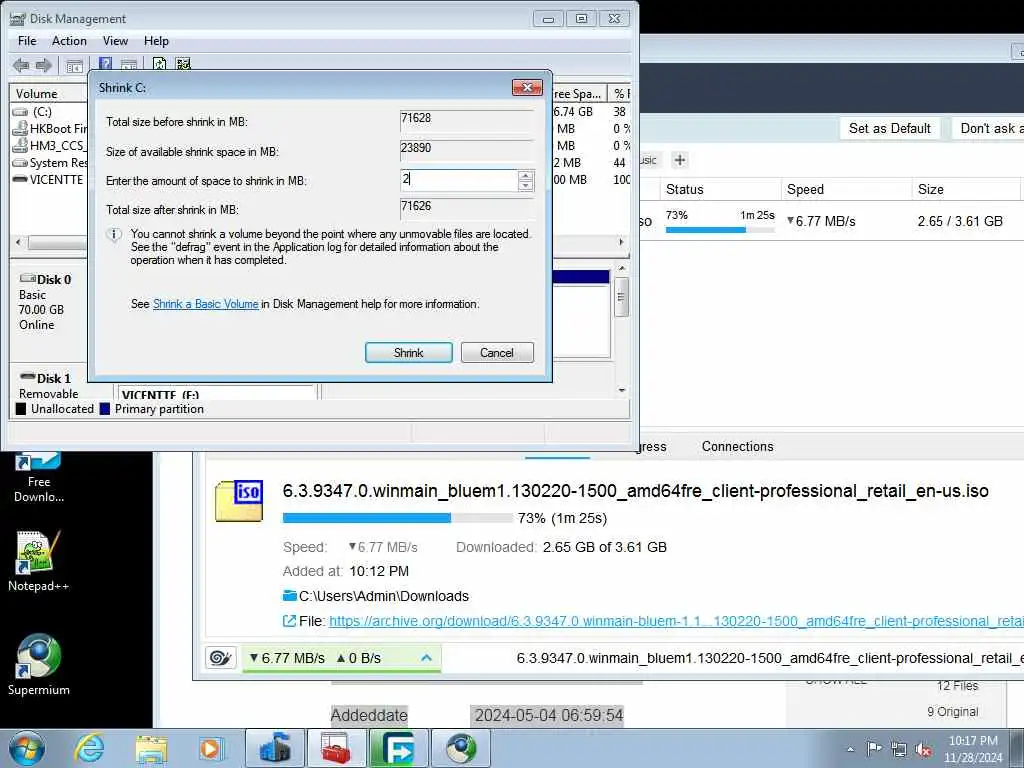
Task: Click the plus icon to add tag
Action: 680,160
